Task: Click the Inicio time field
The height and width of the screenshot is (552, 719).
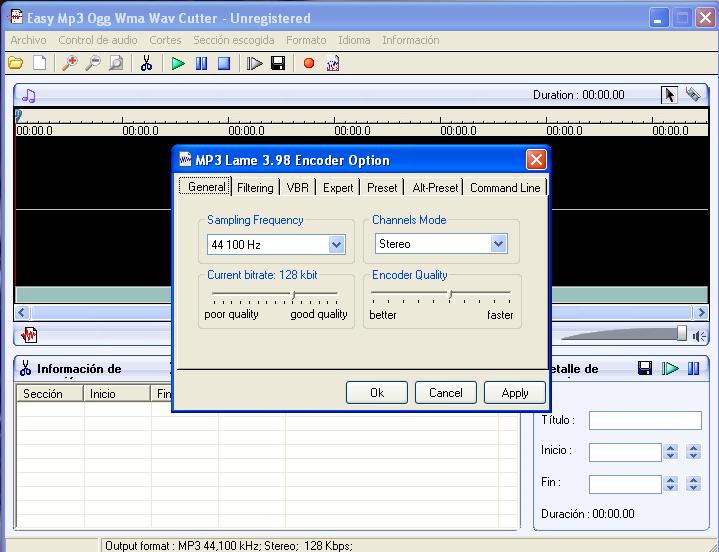Action: coord(625,452)
